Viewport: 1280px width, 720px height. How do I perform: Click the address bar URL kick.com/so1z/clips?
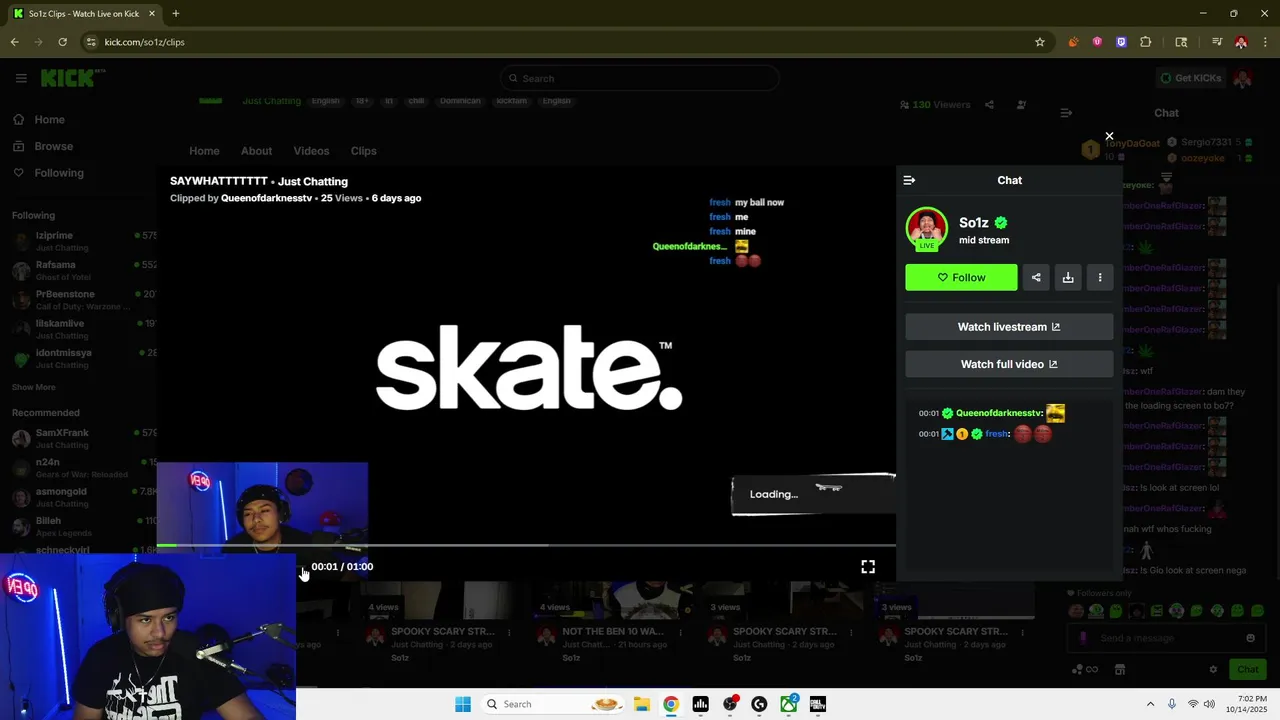tap(145, 42)
